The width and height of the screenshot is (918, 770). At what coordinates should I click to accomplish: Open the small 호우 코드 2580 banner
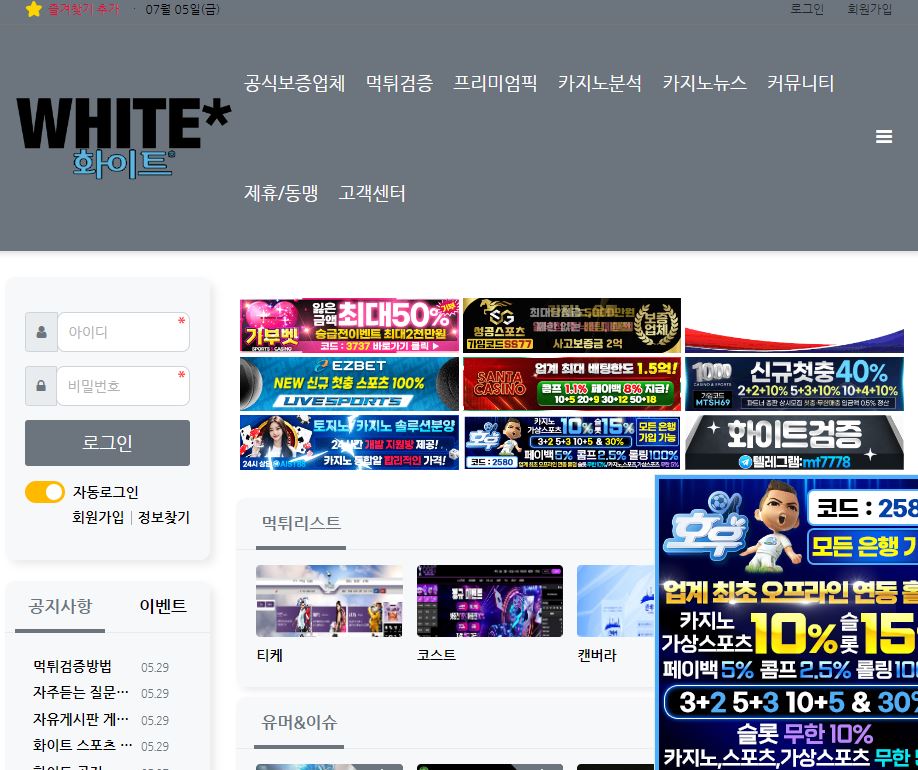[572, 443]
